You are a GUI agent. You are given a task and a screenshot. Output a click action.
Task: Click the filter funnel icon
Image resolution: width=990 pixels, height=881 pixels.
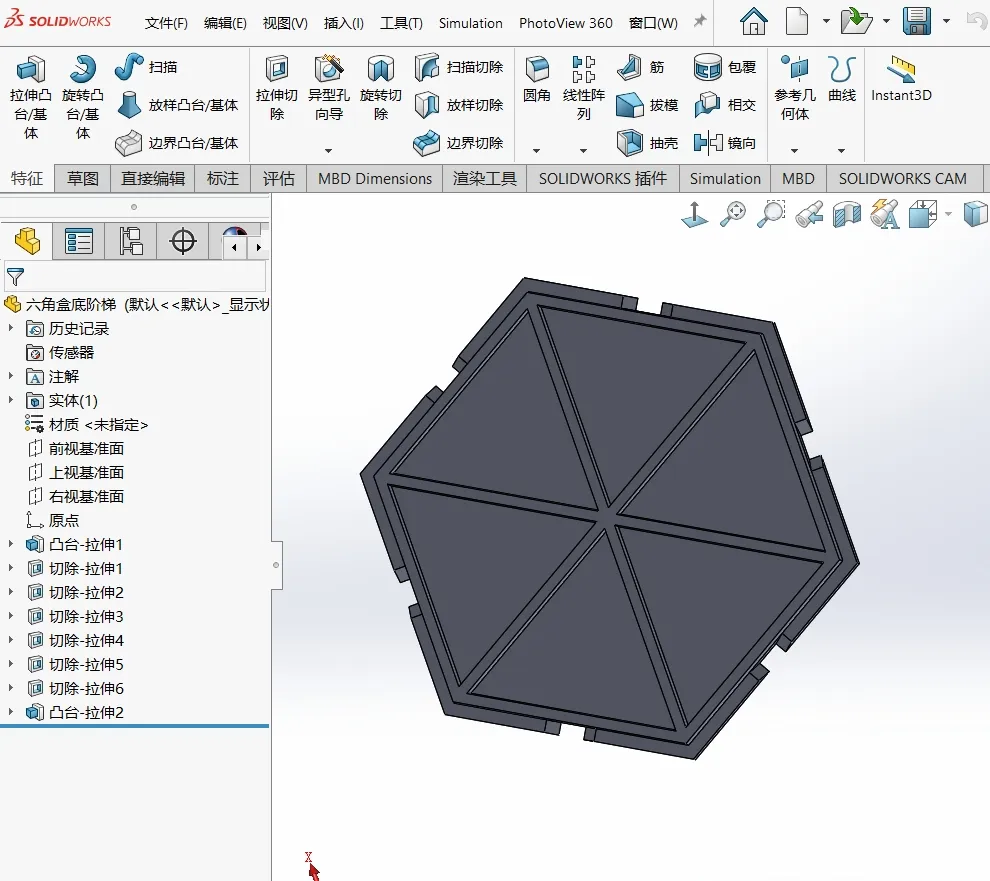(x=15, y=277)
